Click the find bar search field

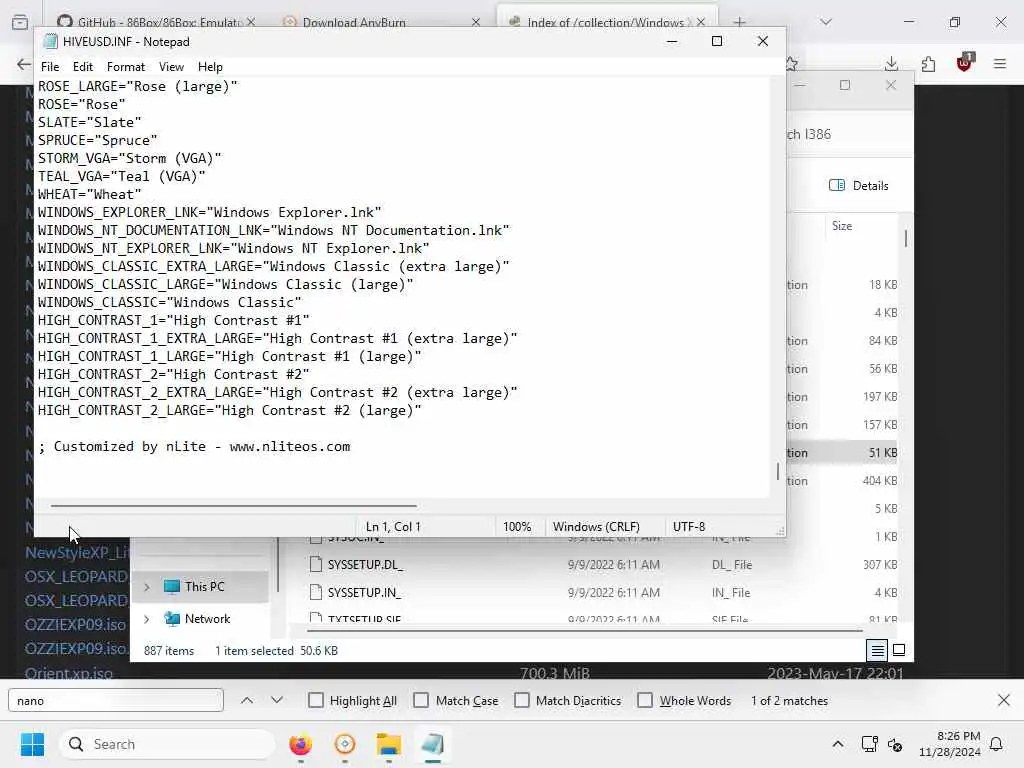pos(116,700)
